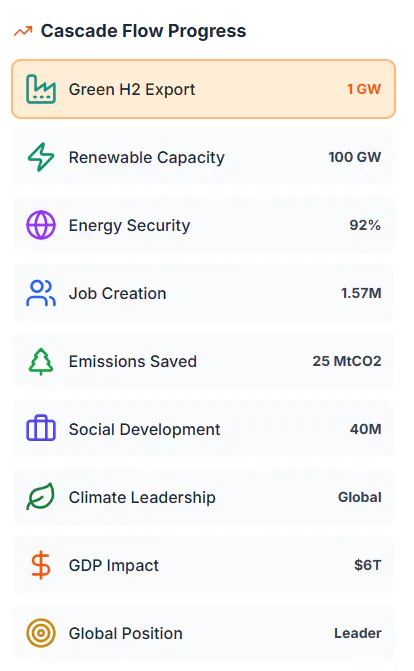
Task: Click the green tree Emissions Saved icon
Action: tap(41, 361)
